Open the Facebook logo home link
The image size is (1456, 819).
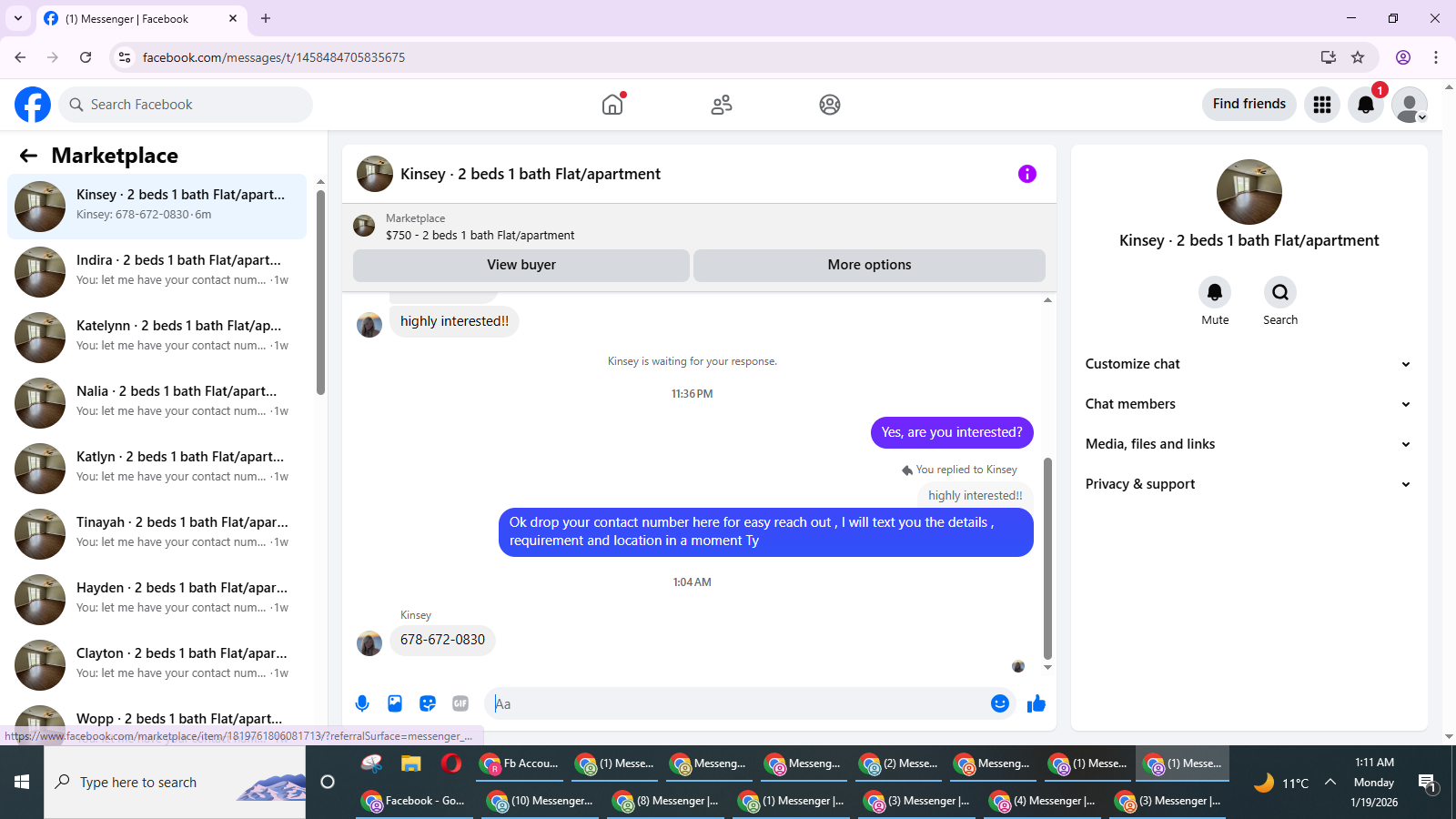point(33,105)
